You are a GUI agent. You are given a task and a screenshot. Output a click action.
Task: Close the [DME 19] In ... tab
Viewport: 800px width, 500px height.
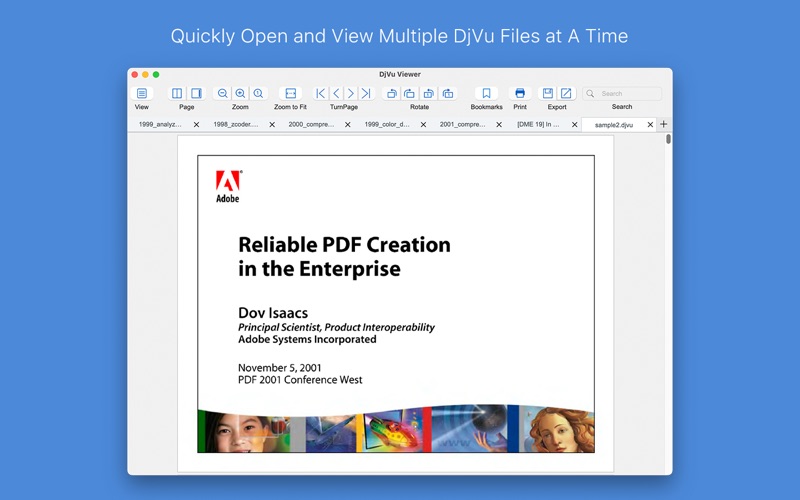click(x=574, y=124)
